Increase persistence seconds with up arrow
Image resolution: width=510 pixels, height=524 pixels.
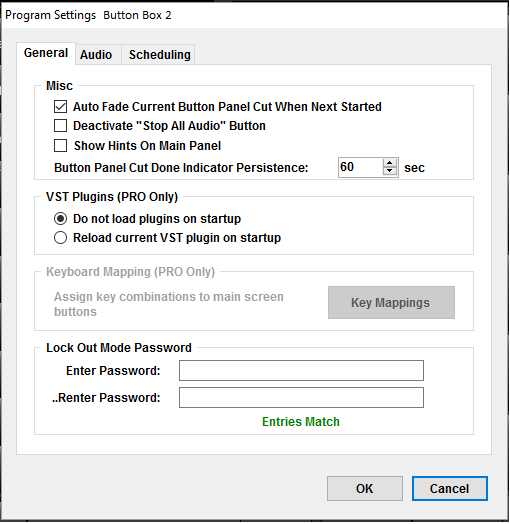(x=389, y=163)
